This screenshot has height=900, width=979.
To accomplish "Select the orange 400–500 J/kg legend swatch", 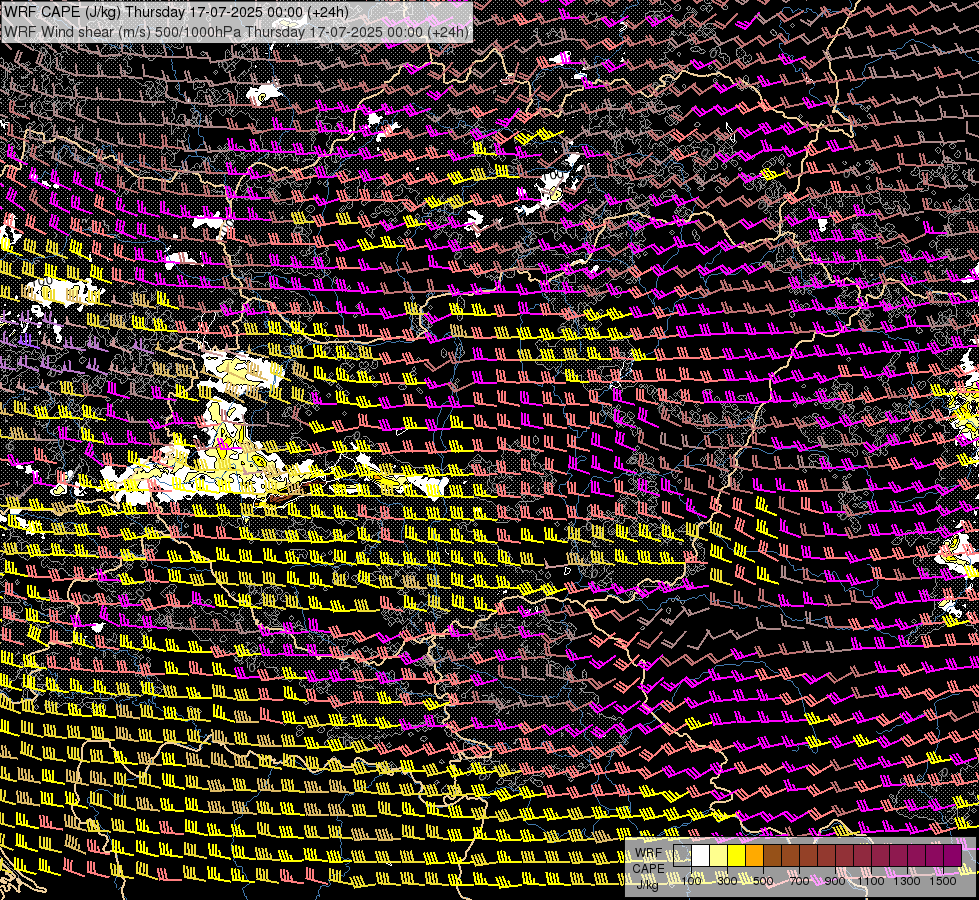I will [x=754, y=856].
